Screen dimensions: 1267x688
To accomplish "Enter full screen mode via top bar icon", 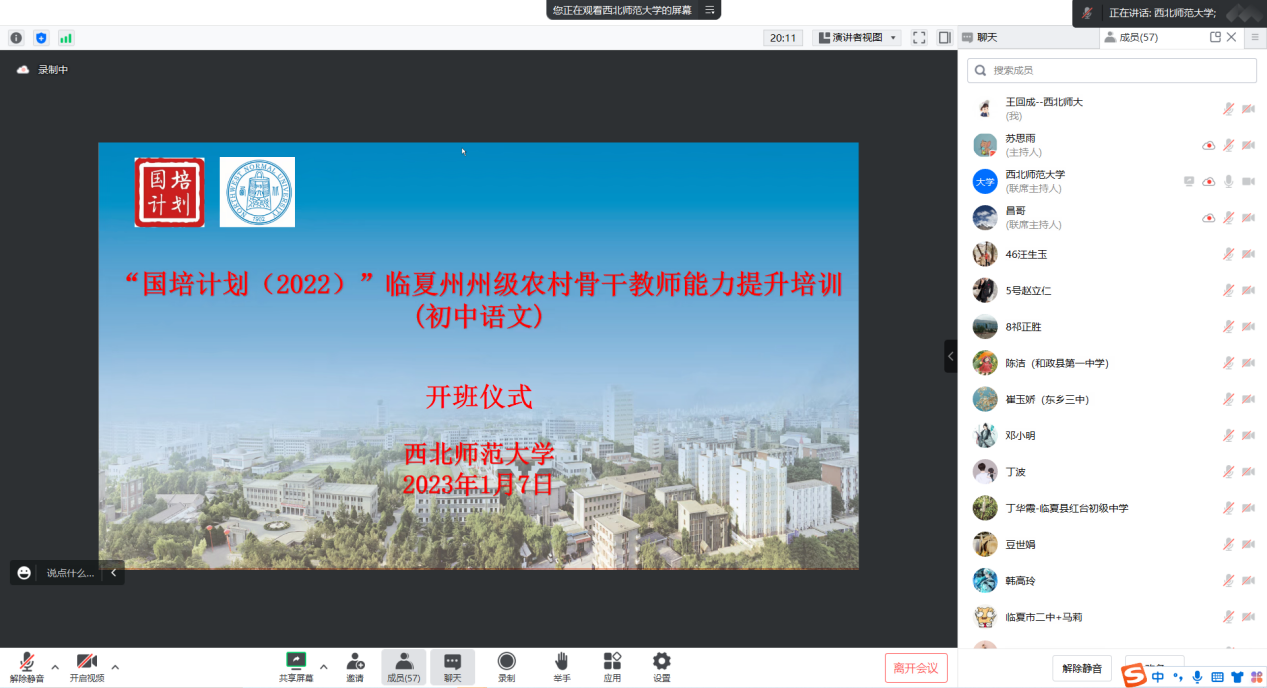I will 919,38.
